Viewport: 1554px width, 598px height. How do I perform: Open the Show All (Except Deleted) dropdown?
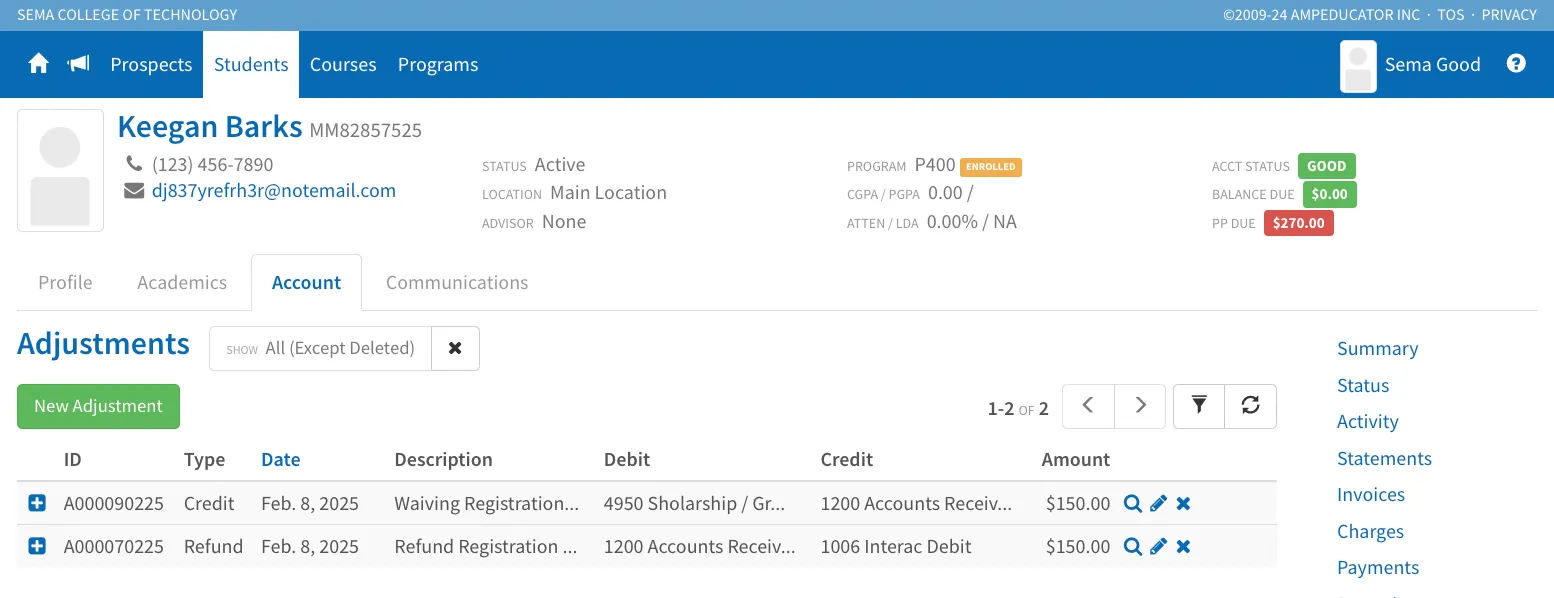click(x=320, y=348)
